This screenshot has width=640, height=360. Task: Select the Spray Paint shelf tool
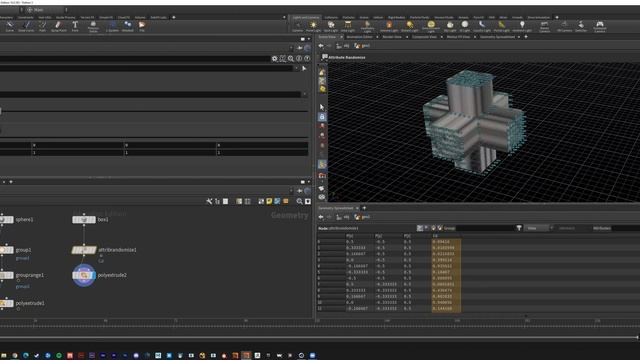click(x=58, y=27)
